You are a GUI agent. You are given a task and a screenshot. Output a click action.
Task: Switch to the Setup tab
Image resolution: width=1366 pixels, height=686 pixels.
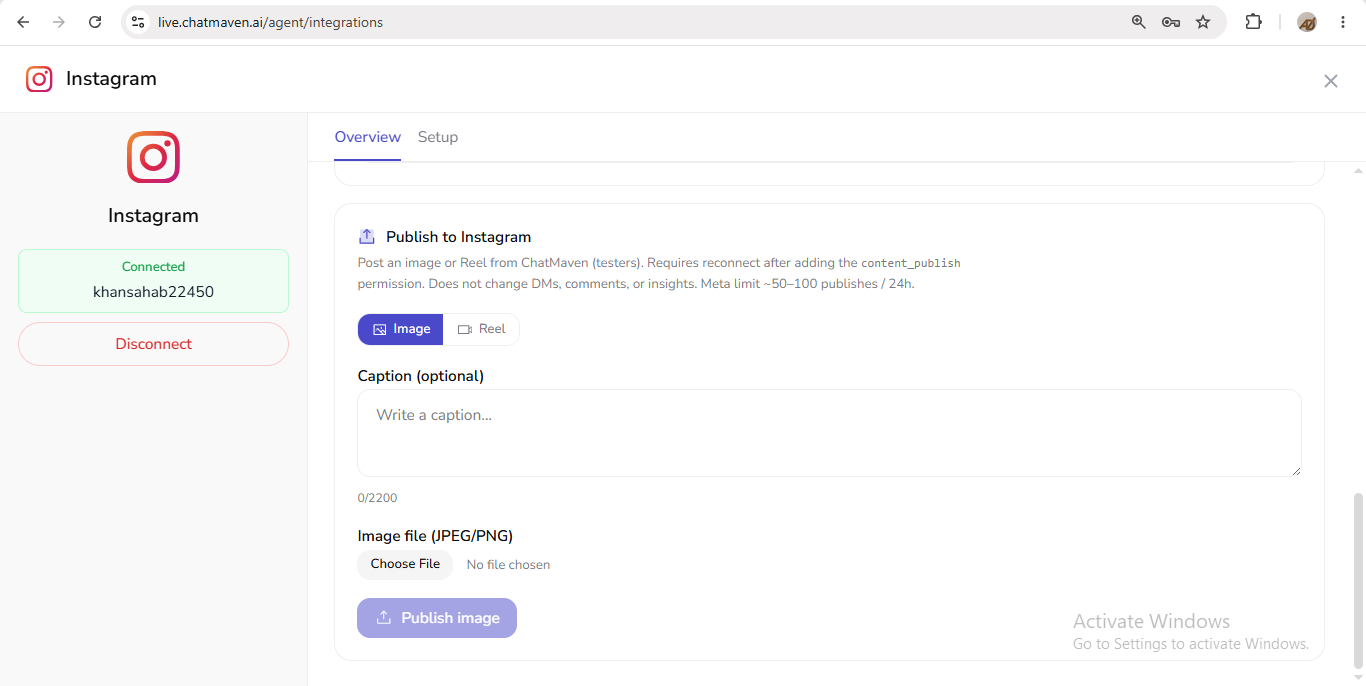click(438, 137)
